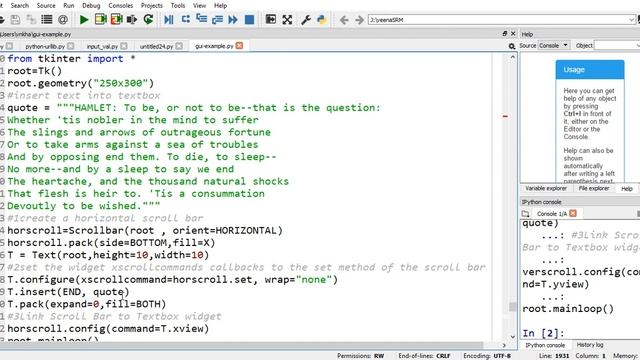The height and width of the screenshot is (360, 640).
Task: Click 'Encoding: UTF-8' in status bar
Action: click(487, 356)
